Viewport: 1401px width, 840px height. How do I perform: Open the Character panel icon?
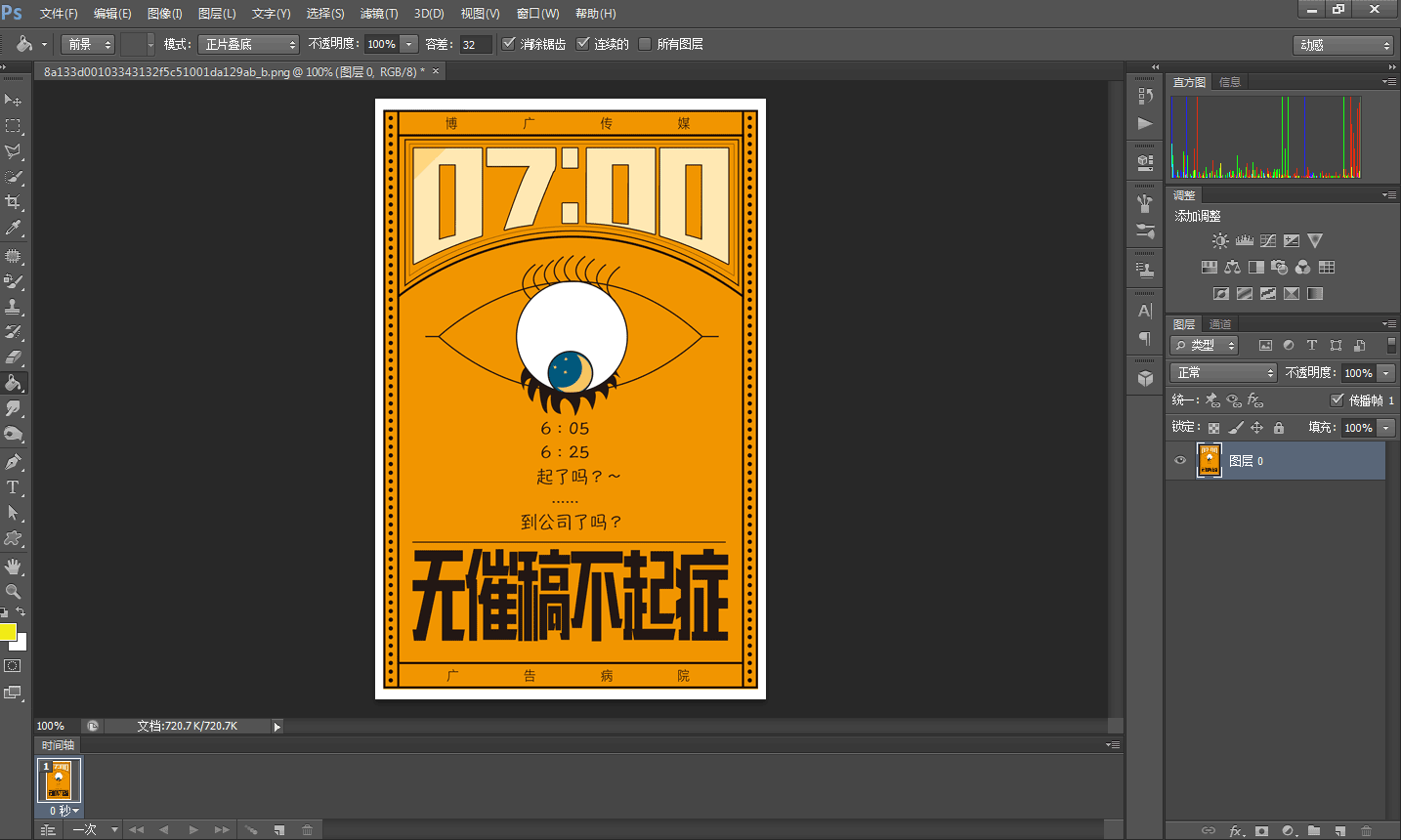point(1145,311)
